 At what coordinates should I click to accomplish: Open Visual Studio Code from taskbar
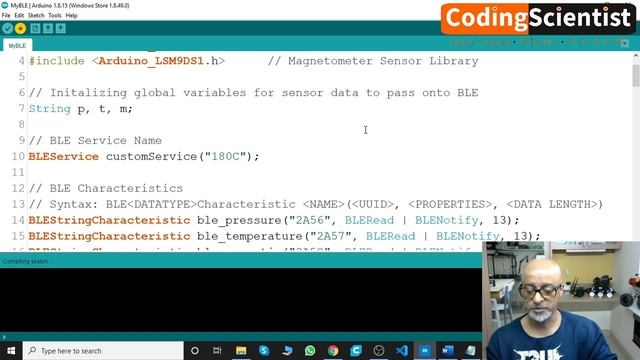tap(402, 351)
